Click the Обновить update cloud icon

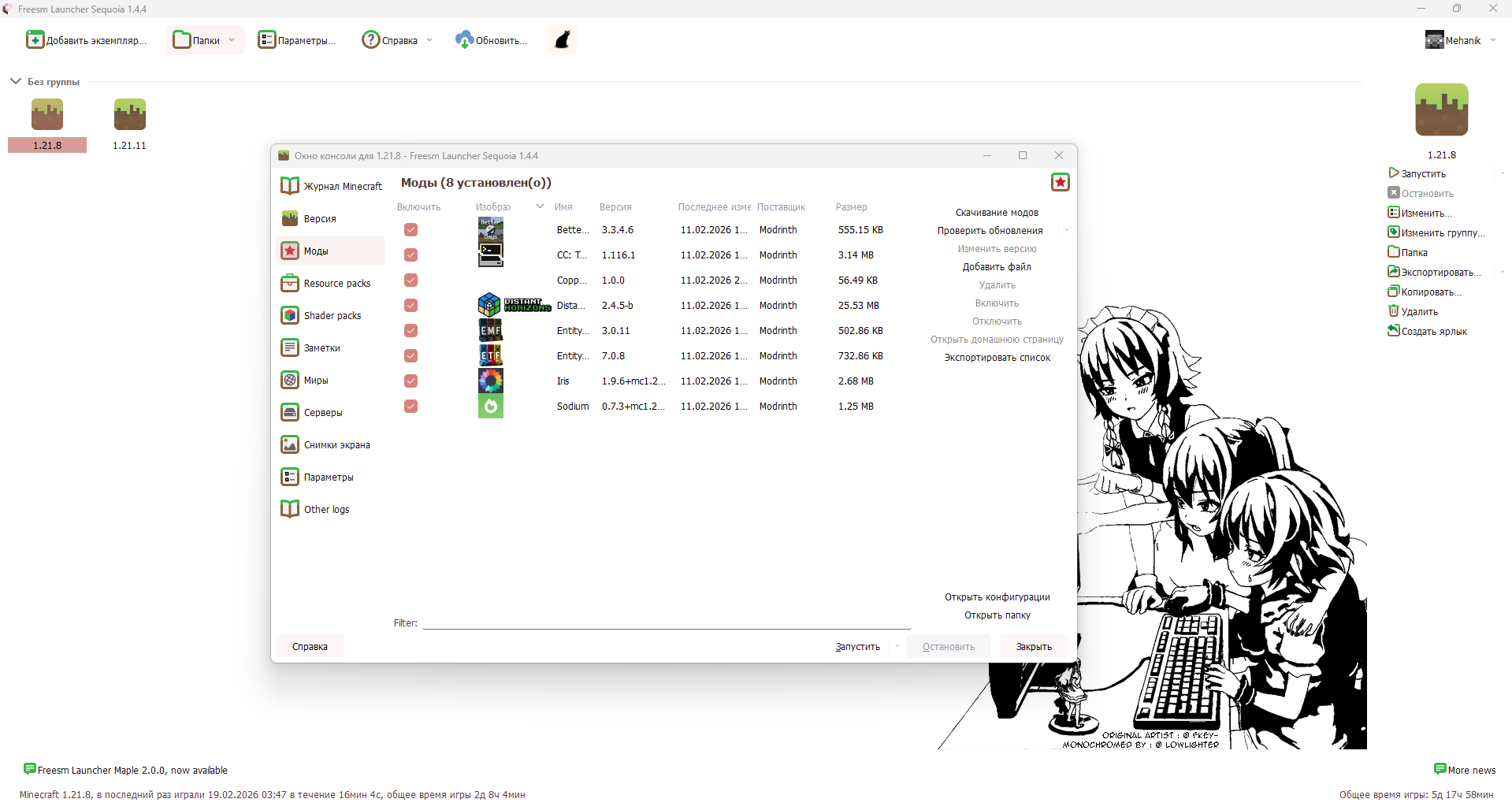[x=464, y=40]
